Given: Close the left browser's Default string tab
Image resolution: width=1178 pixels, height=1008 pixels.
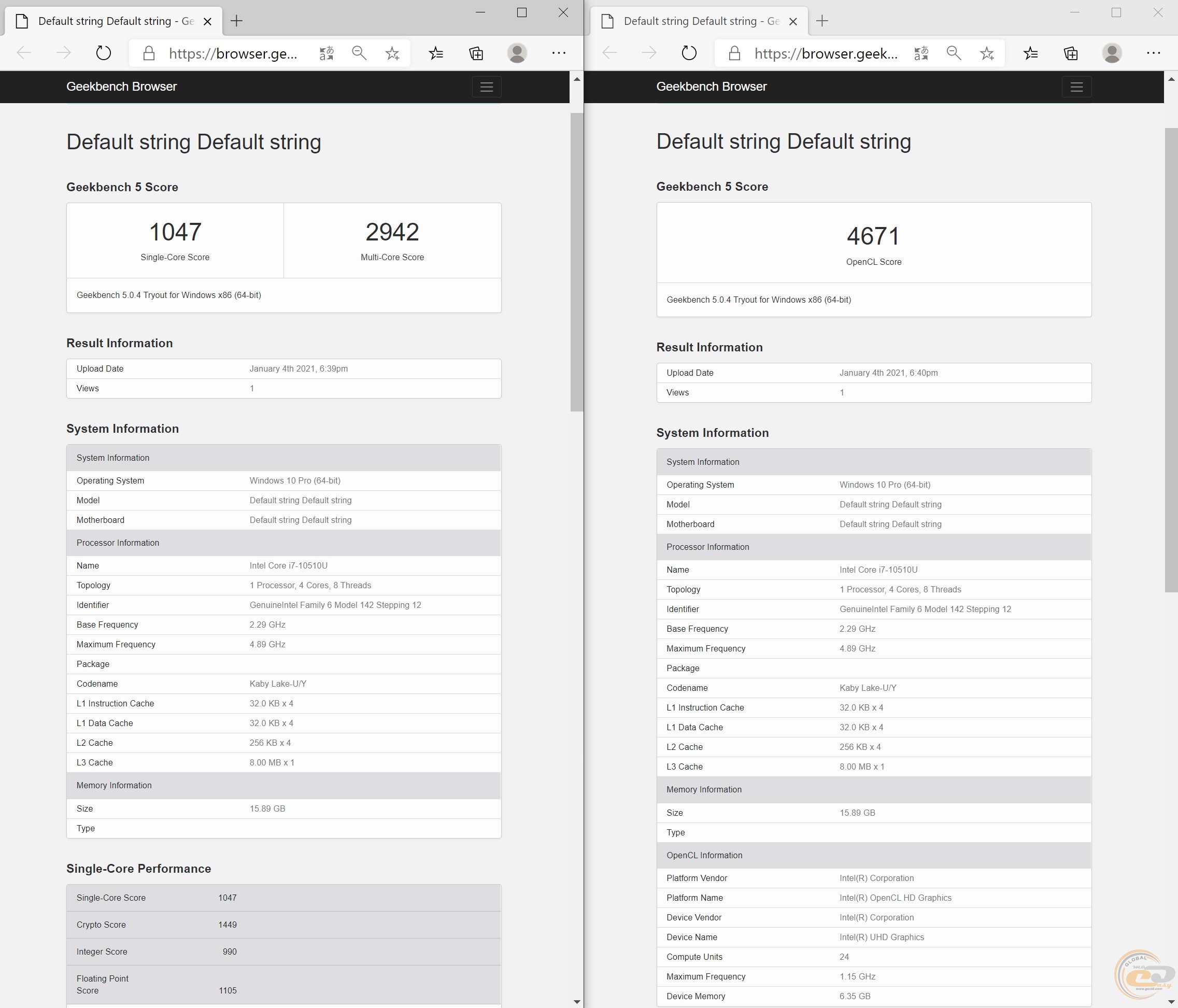Looking at the screenshot, I should point(207,22).
